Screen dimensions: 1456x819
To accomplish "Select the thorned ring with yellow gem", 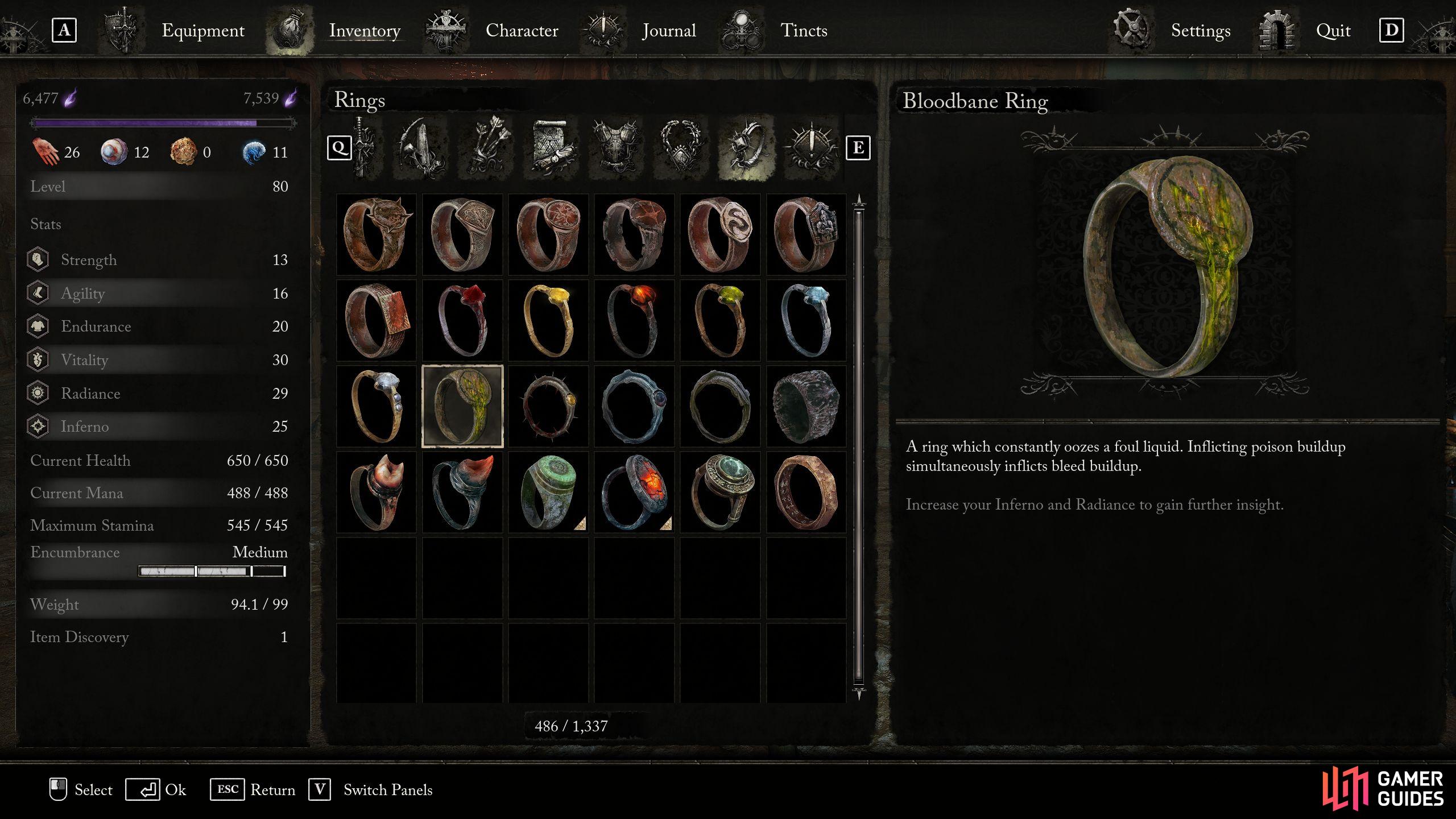I will pyautogui.click(x=548, y=406).
